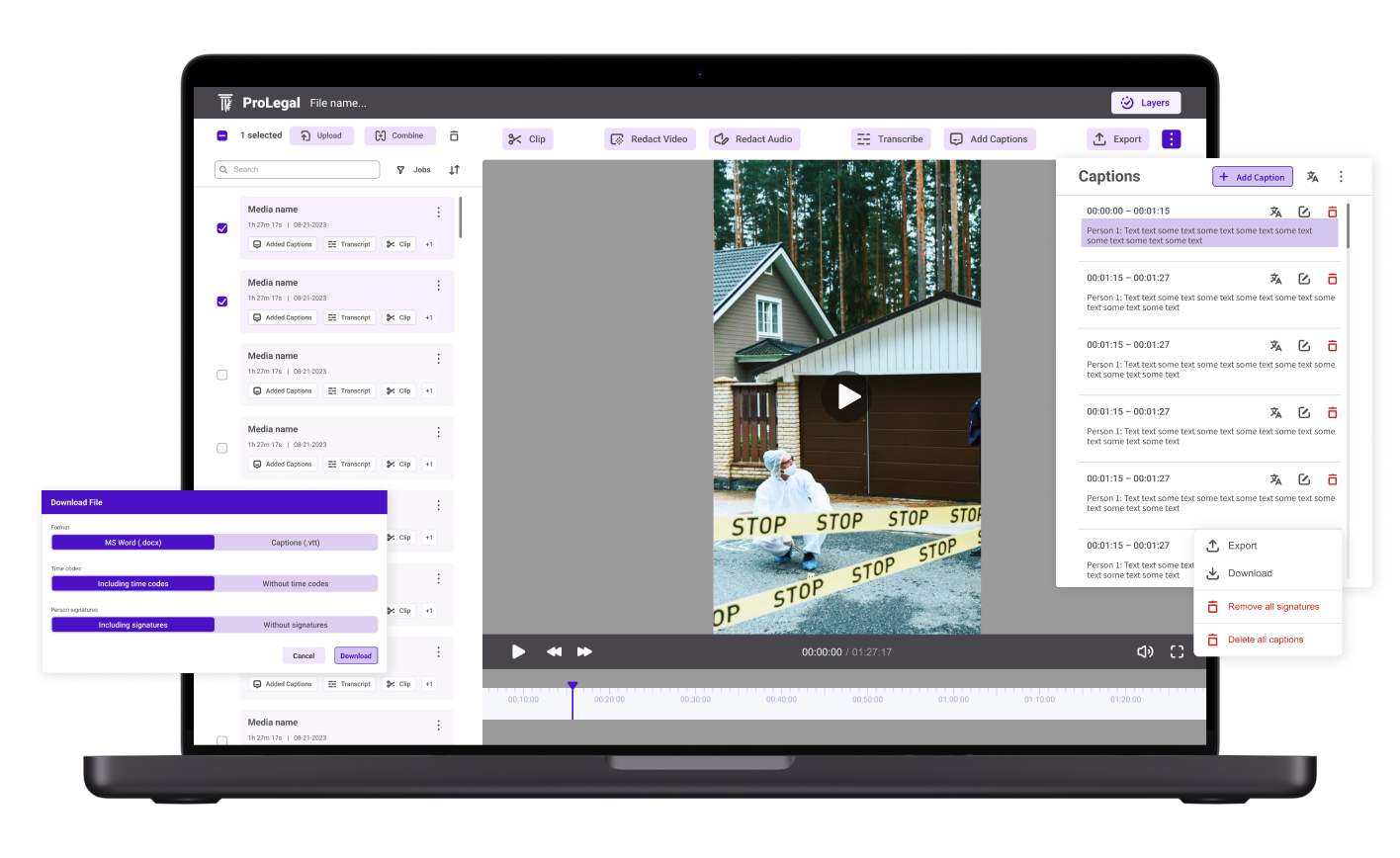Click Added Captions tag on first media
This screenshot has width=1400, height=858.
283,244
